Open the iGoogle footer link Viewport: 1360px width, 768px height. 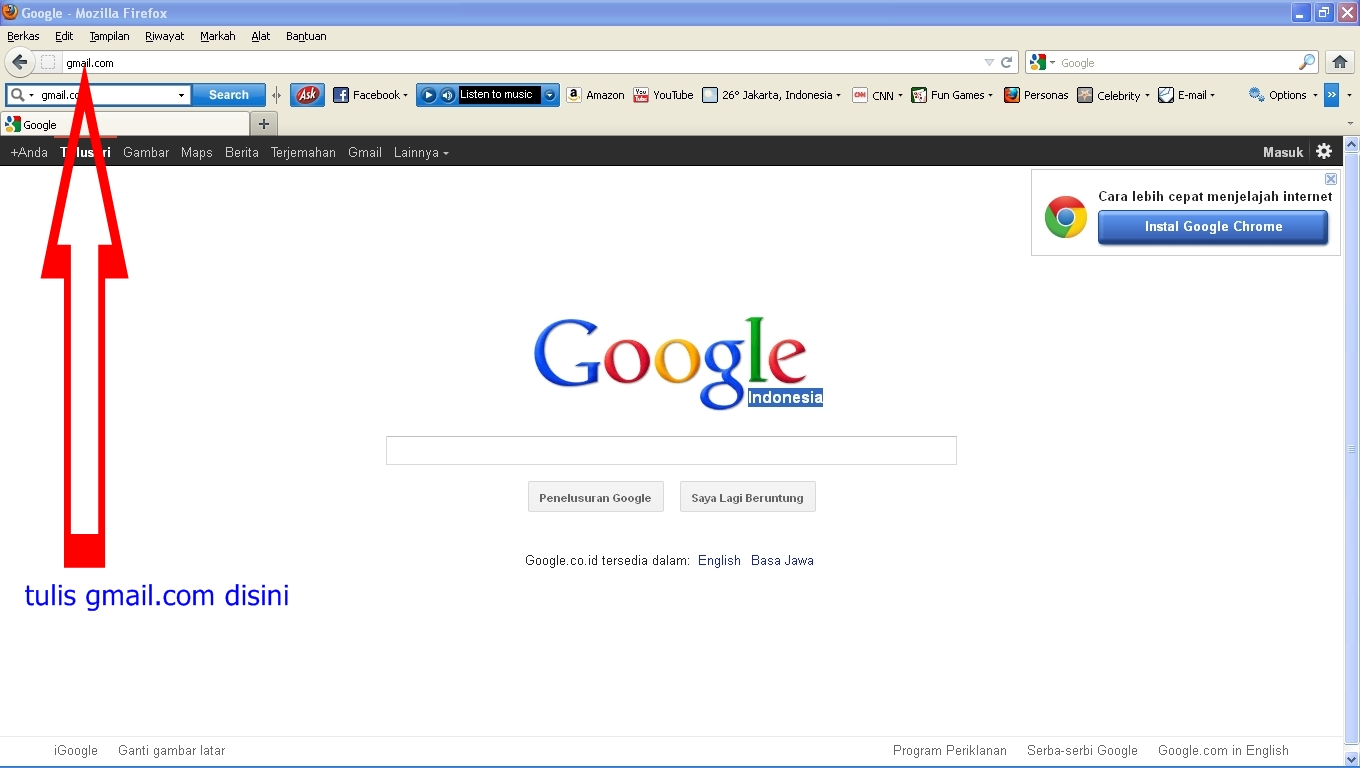click(x=76, y=750)
